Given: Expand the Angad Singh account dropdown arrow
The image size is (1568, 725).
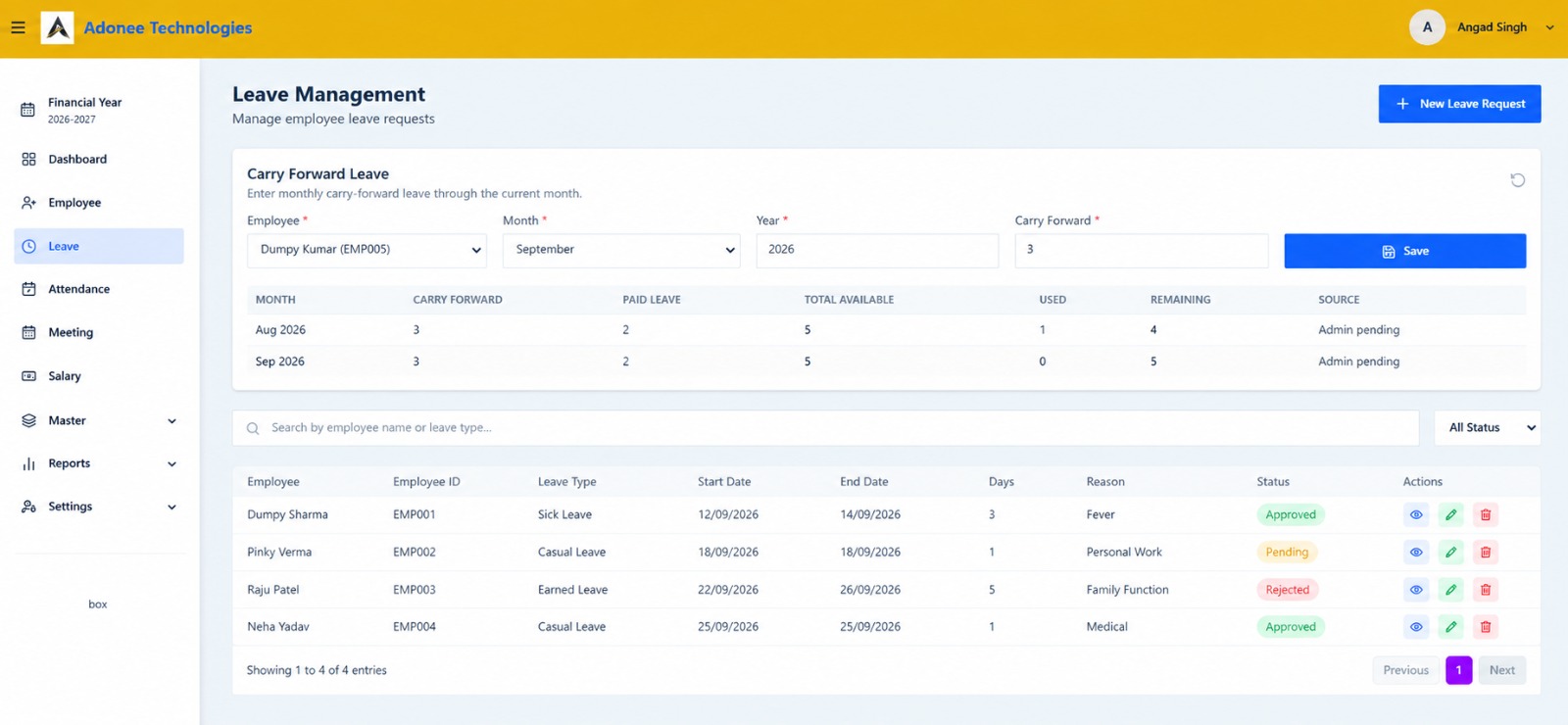Looking at the screenshot, I should pos(1549,27).
